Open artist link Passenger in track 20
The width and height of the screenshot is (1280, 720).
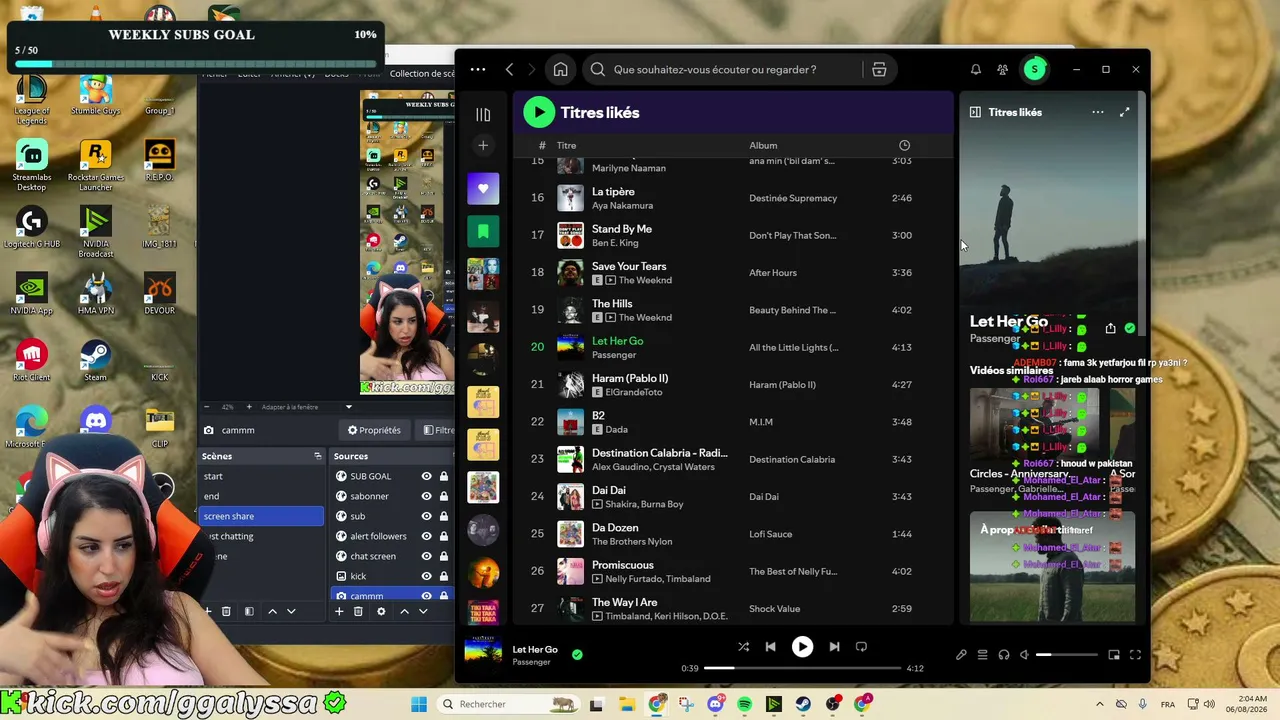coord(614,355)
